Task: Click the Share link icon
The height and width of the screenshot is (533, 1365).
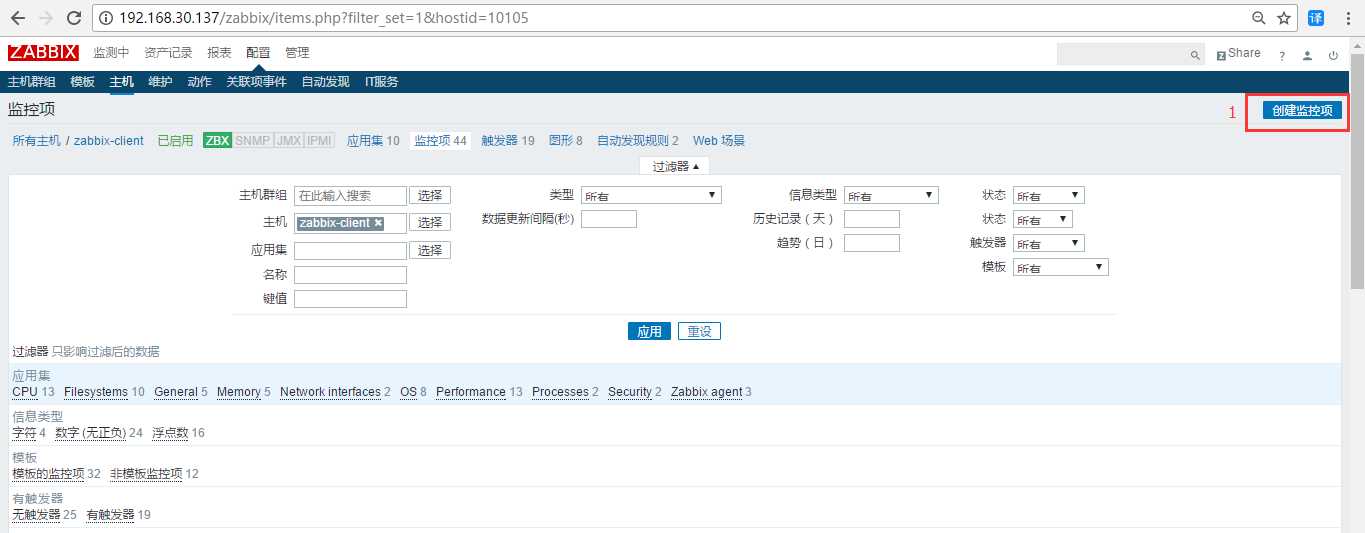Action: pyautogui.click(x=1238, y=54)
